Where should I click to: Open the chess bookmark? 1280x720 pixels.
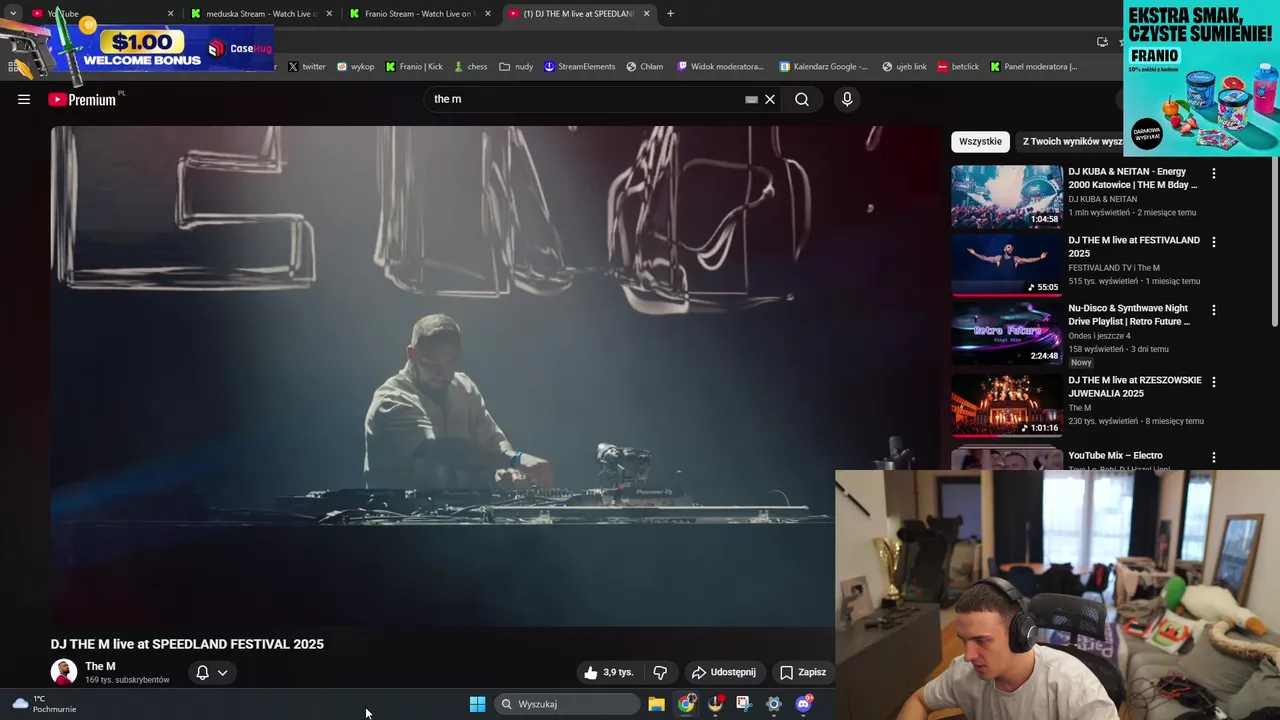[471, 67]
